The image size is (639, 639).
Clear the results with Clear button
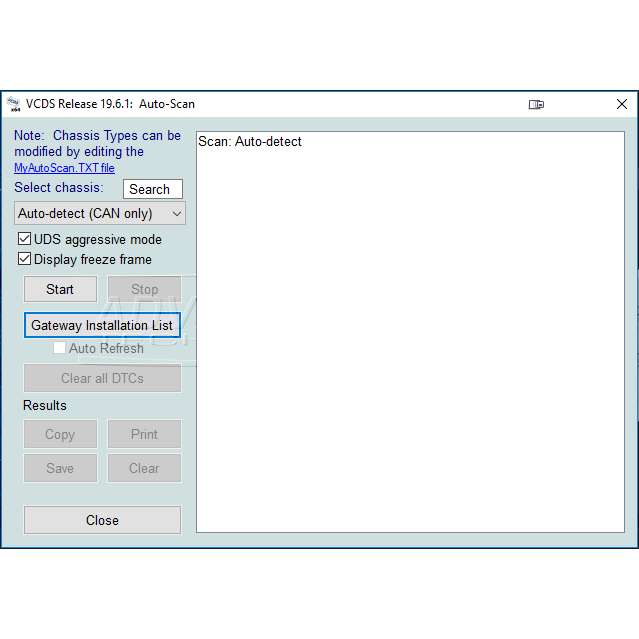click(144, 468)
